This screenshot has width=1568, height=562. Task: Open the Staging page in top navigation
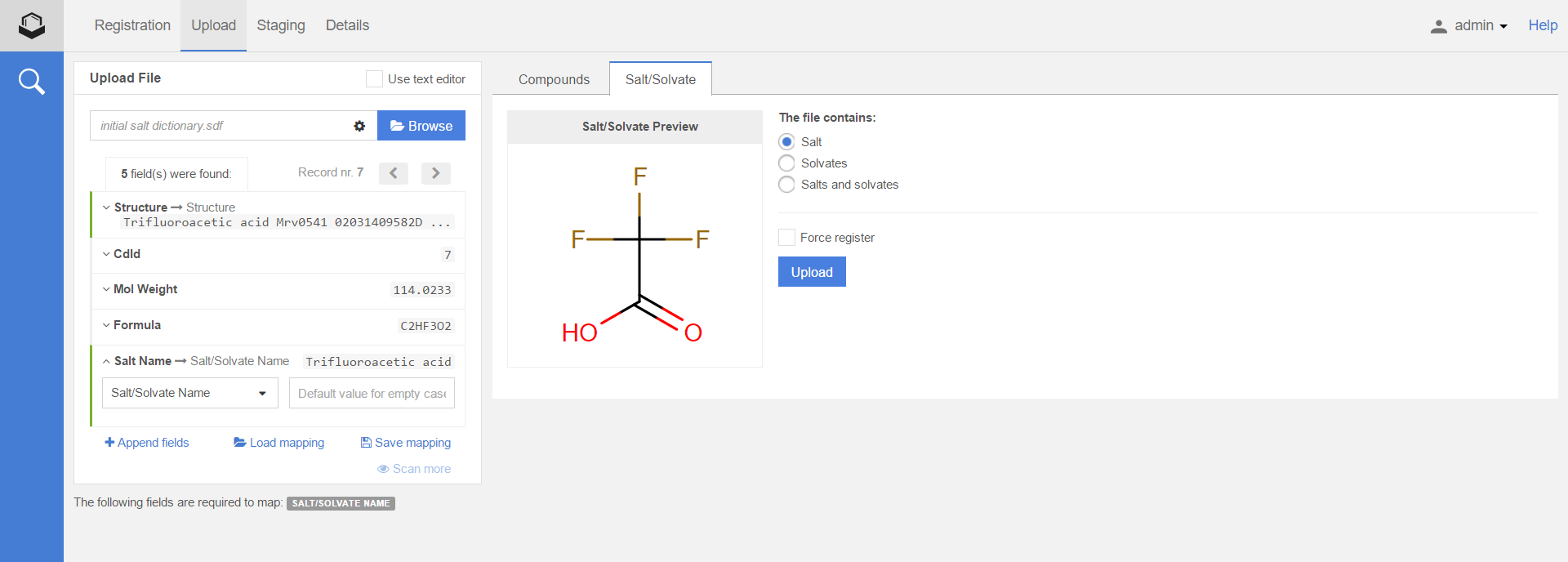click(280, 25)
